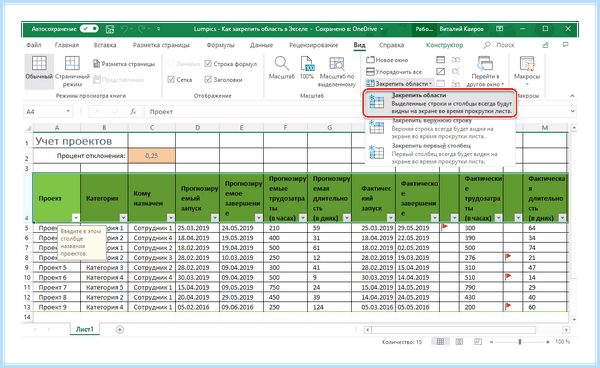600x368 pixels.
Task: Click the Redo arrow icon
Action: tap(142, 29)
